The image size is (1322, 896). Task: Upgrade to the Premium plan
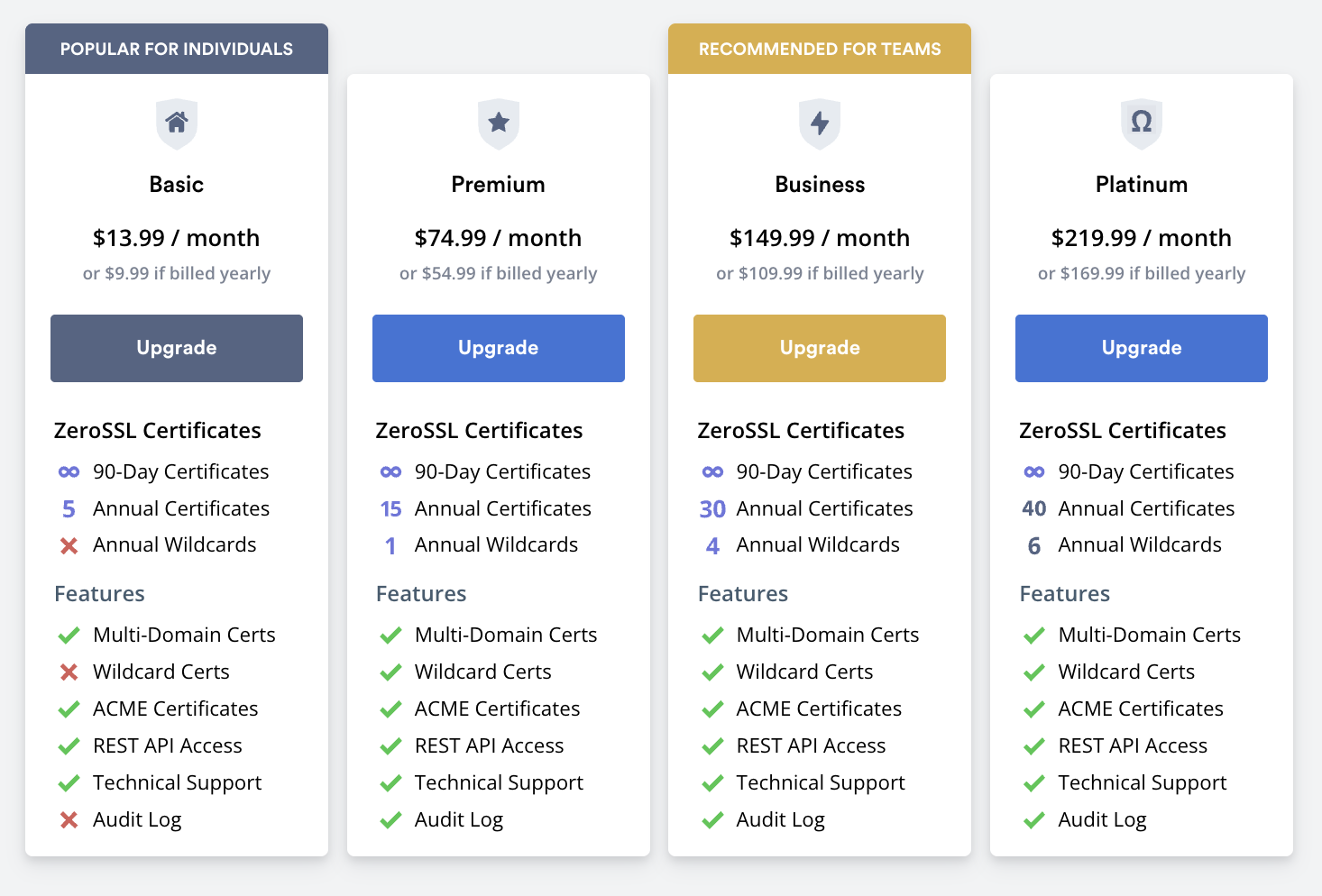pyautogui.click(x=499, y=348)
